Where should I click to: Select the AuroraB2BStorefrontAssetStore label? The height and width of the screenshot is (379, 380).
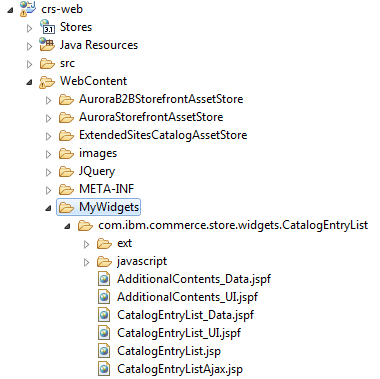(161, 99)
